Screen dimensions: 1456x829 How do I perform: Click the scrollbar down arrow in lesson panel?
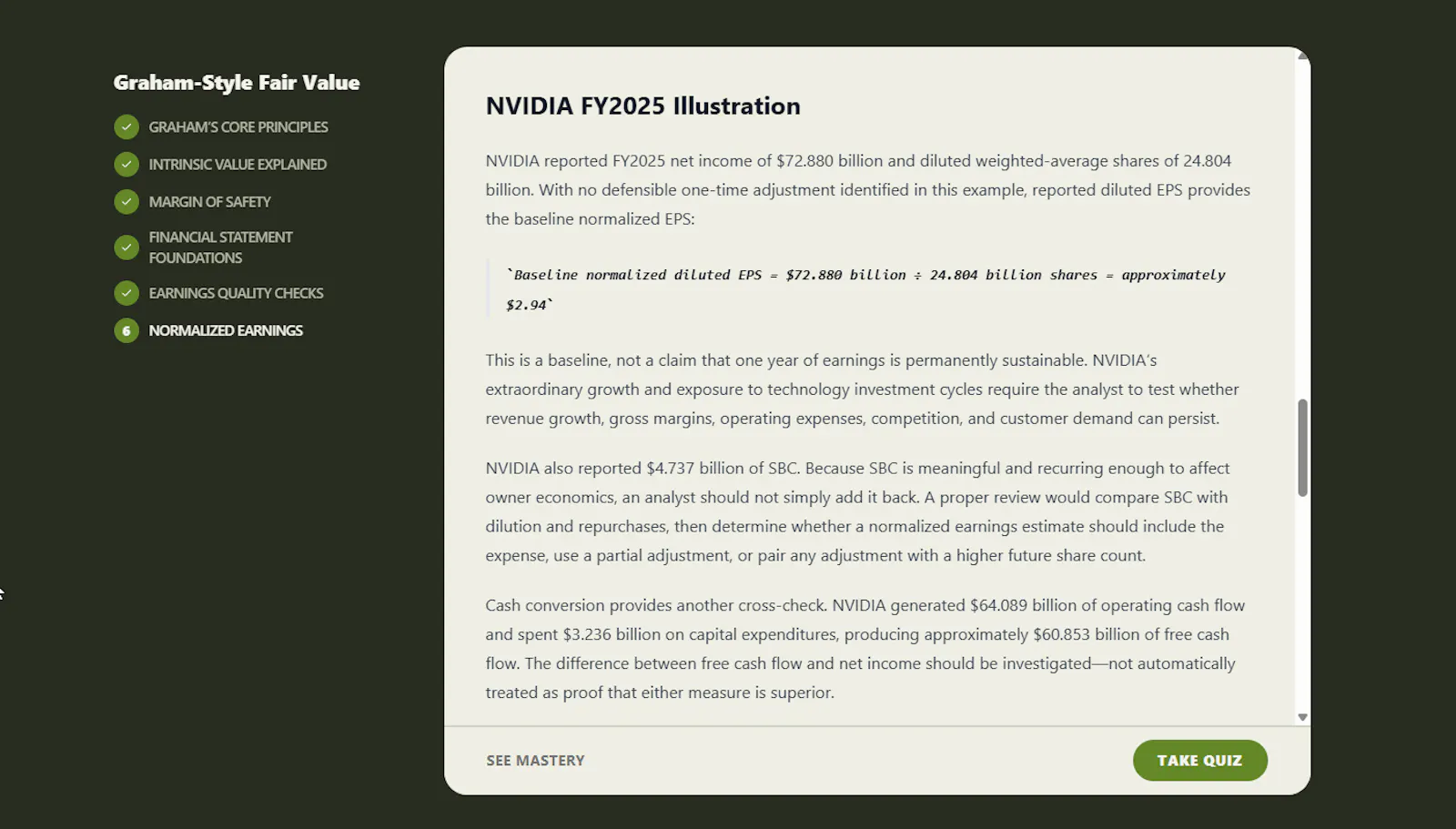pyautogui.click(x=1302, y=717)
